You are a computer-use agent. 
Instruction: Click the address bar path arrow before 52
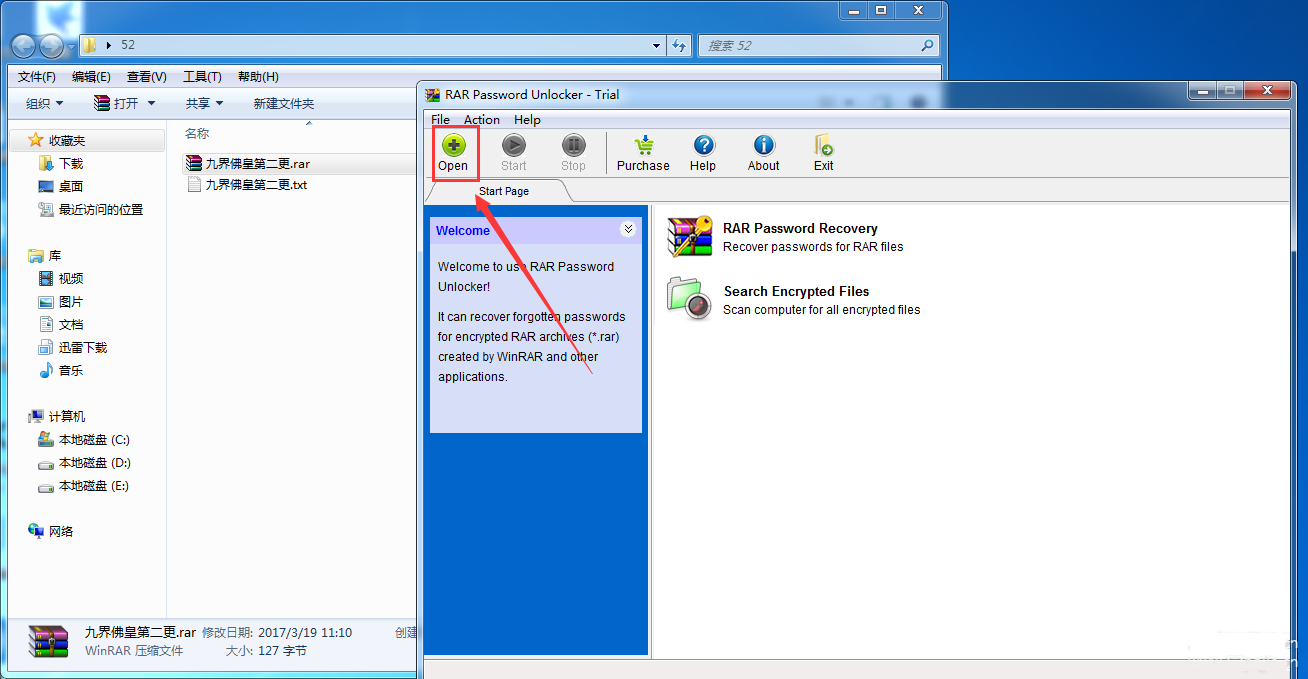[109, 46]
